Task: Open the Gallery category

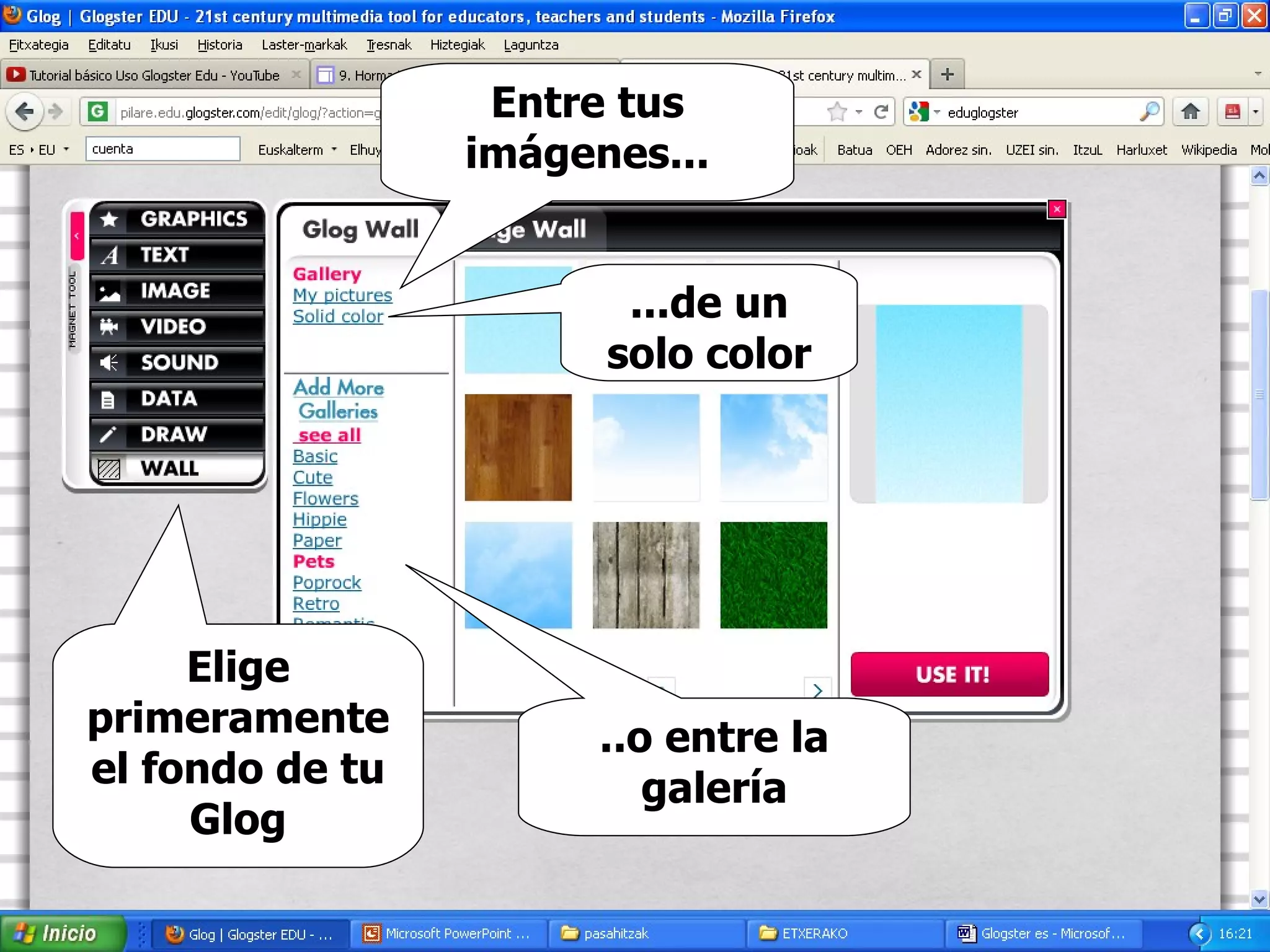Action: pyautogui.click(x=327, y=274)
